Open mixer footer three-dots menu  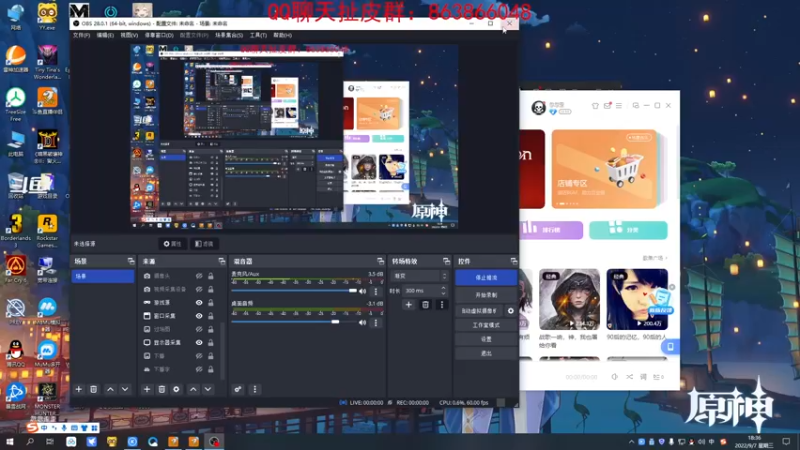(x=255, y=389)
